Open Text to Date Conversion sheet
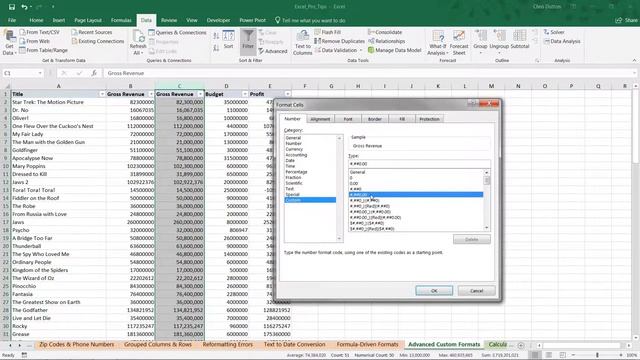The height and width of the screenshot is (360, 640). [294, 344]
